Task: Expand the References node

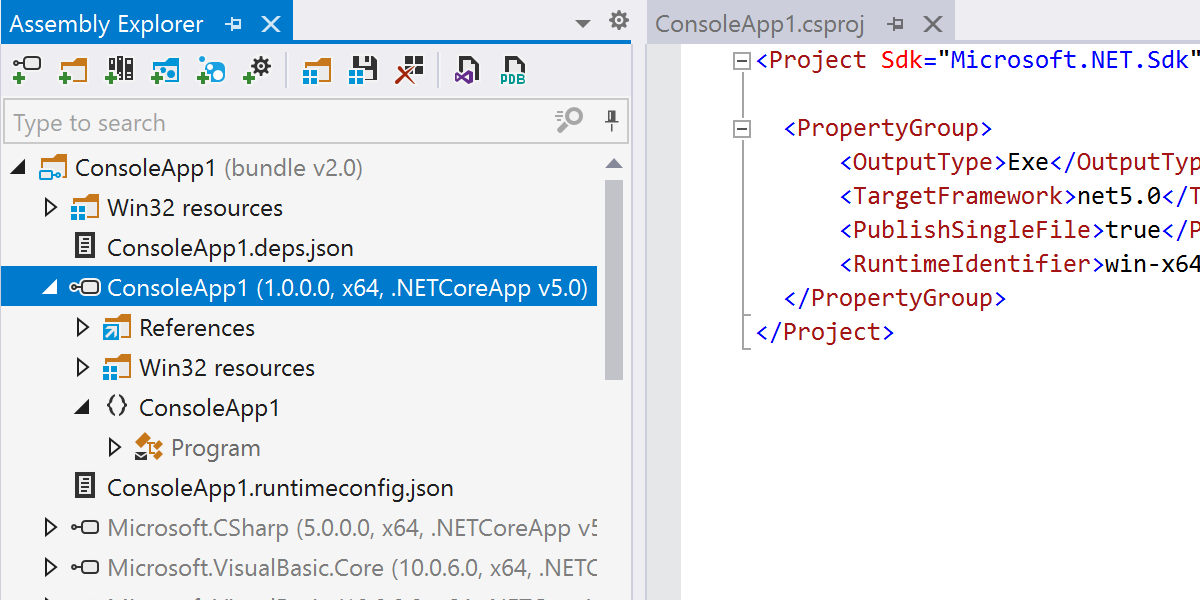Action: [x=83, y=327]
